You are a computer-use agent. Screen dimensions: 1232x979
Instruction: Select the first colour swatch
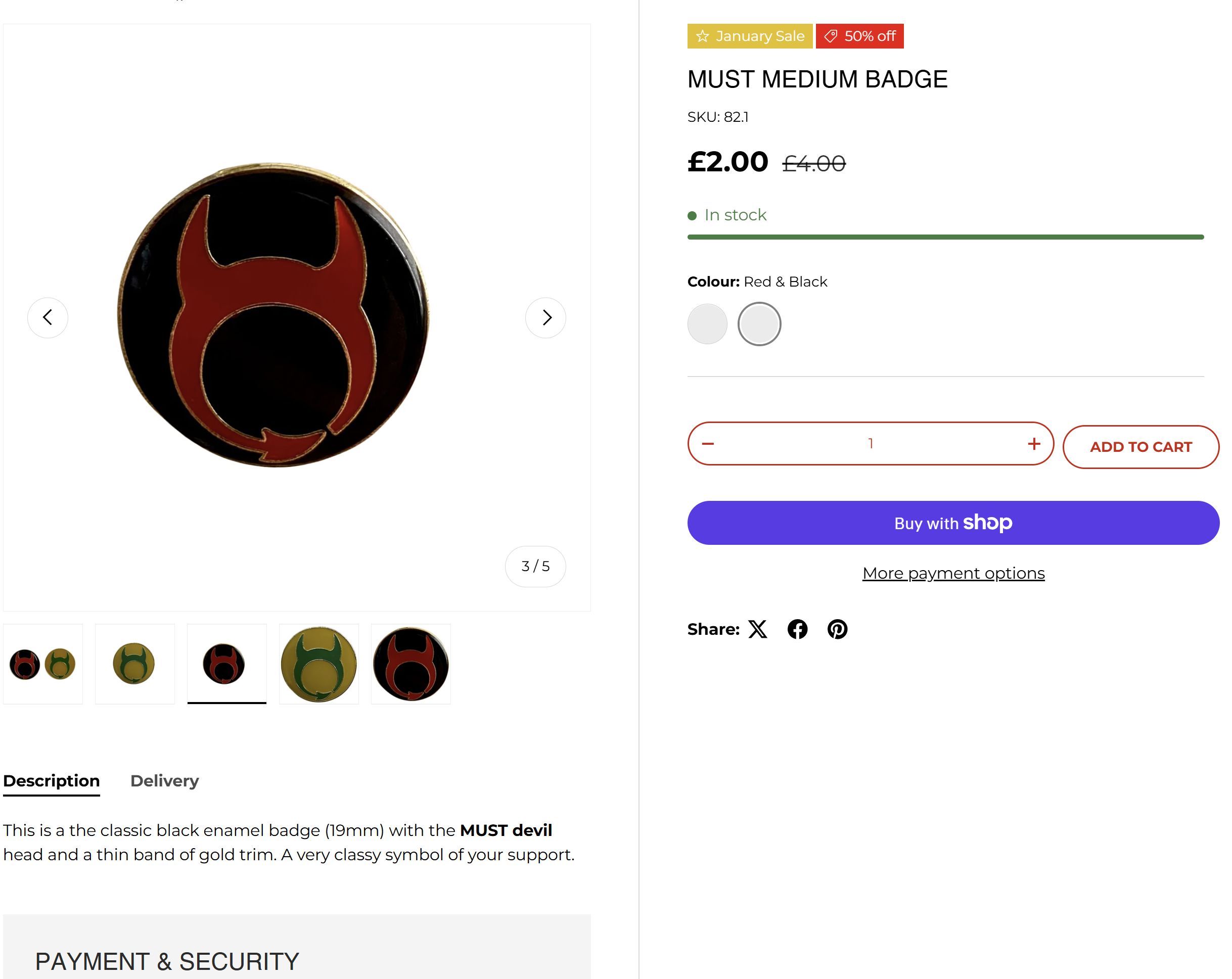[707, 324]
